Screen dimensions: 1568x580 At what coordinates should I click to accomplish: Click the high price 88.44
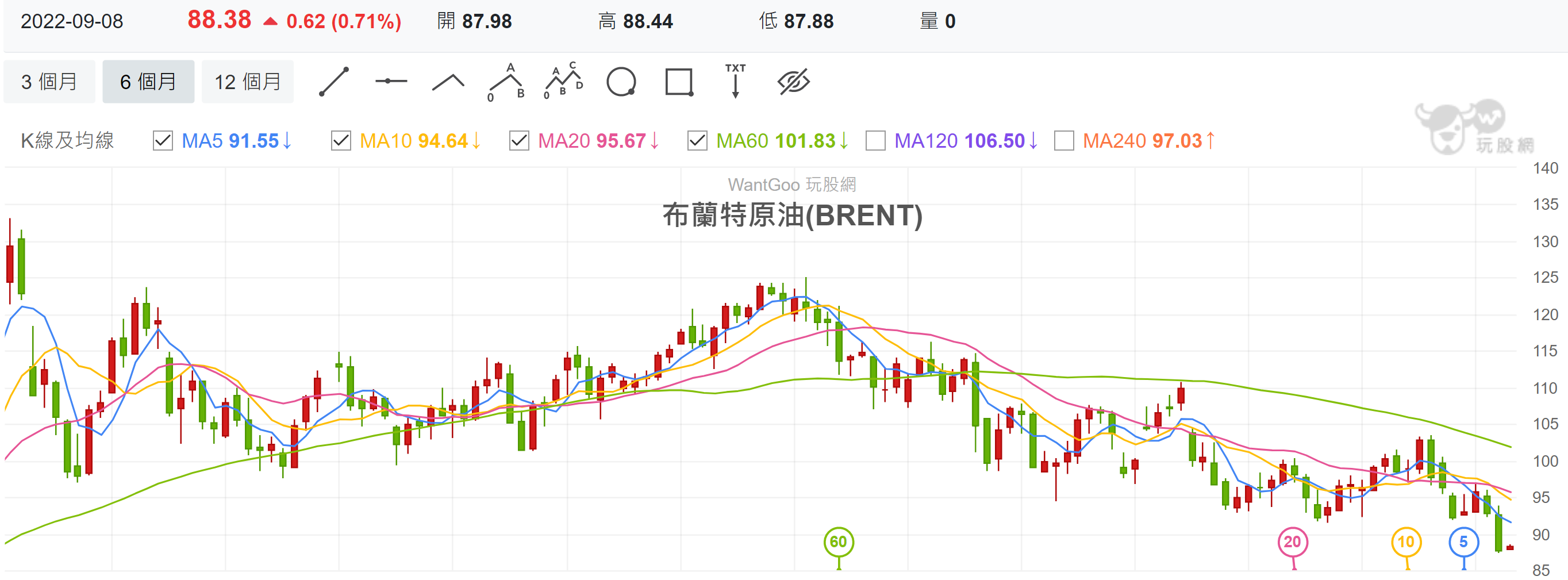(x=648, y=21)
